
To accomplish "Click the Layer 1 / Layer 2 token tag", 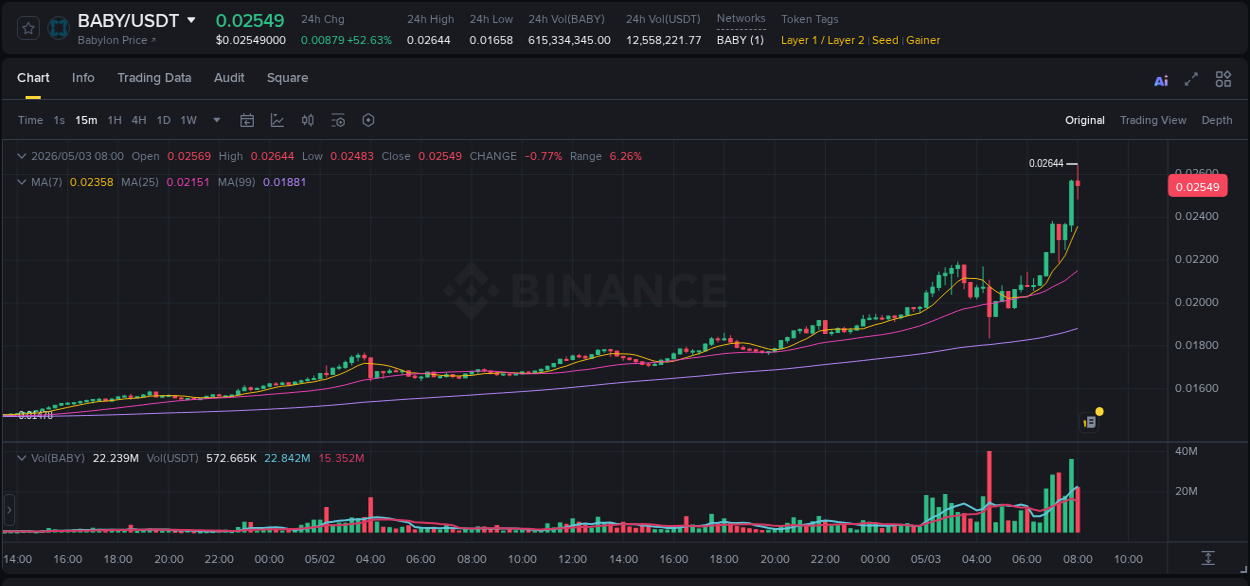I will (823, 40).
